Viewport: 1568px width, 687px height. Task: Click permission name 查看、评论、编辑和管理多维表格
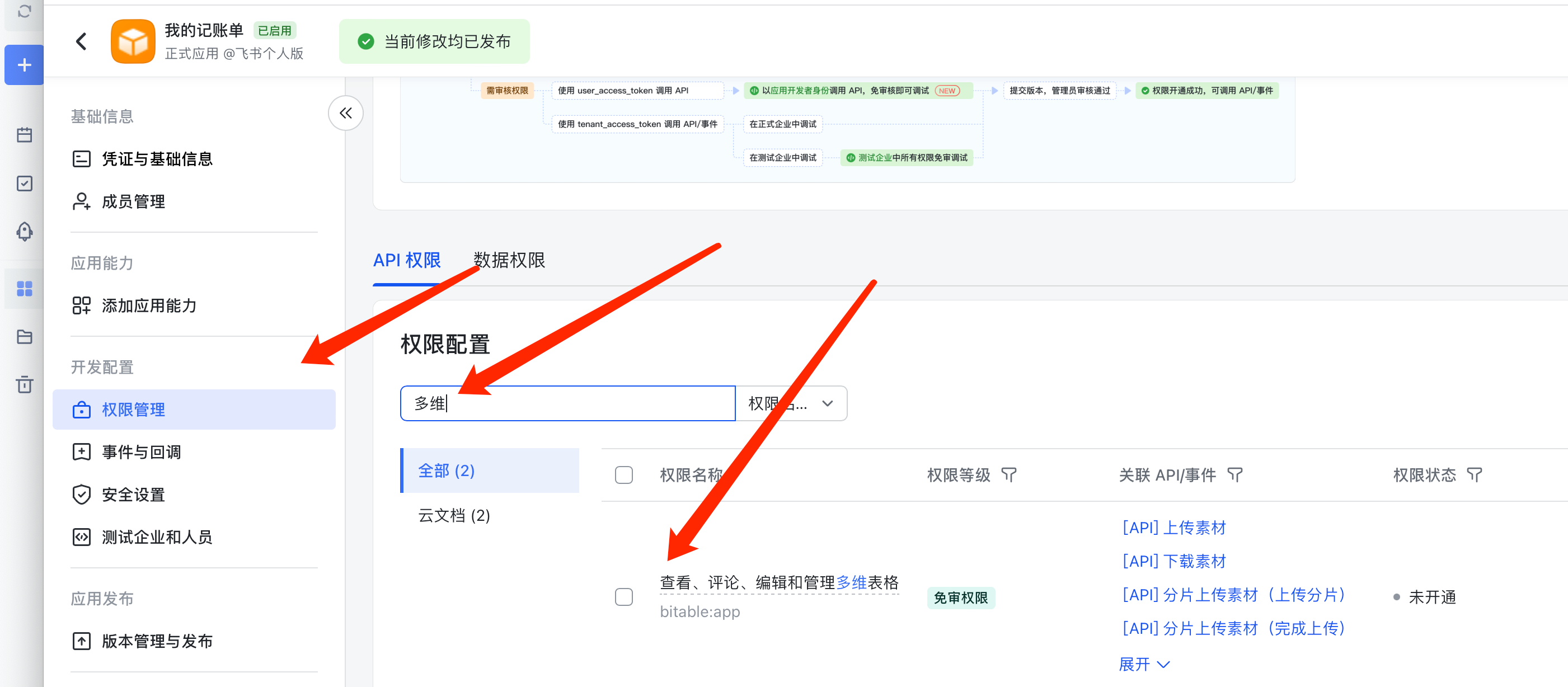[x=779, y=582]
